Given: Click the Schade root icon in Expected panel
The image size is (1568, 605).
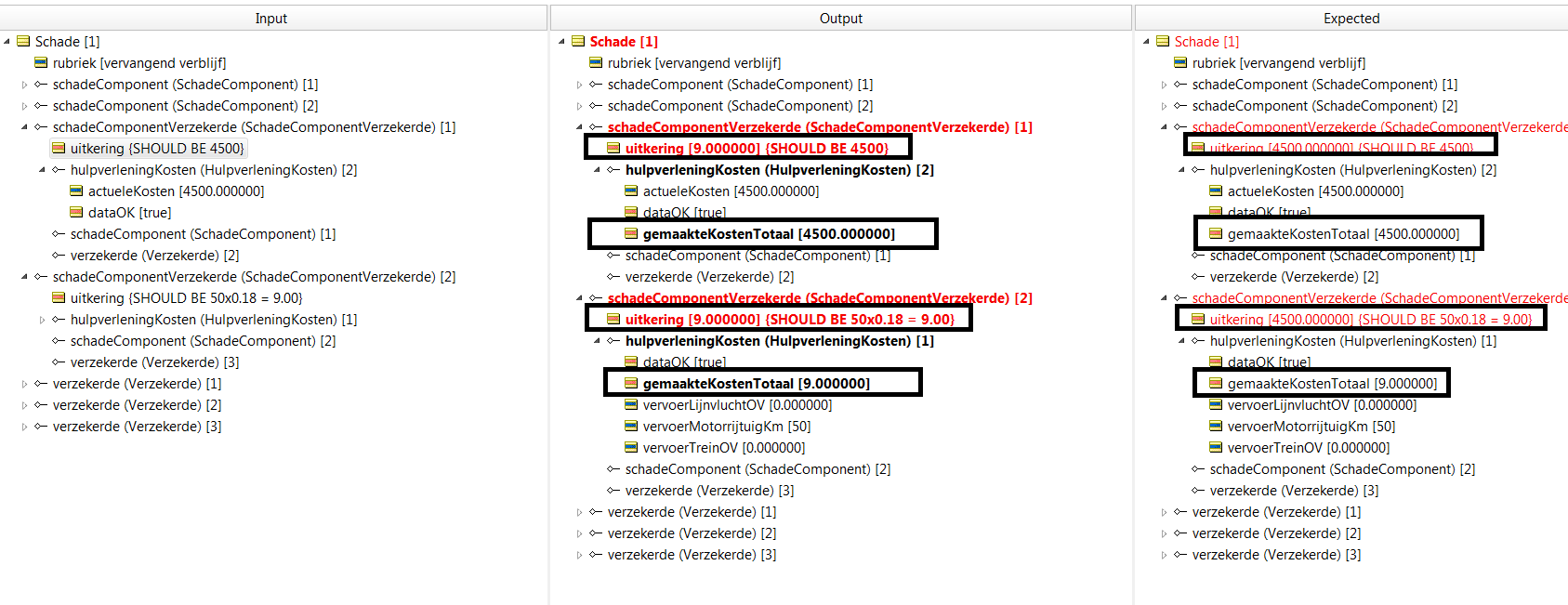Looking at the screenshot, I should [1163, 41].
